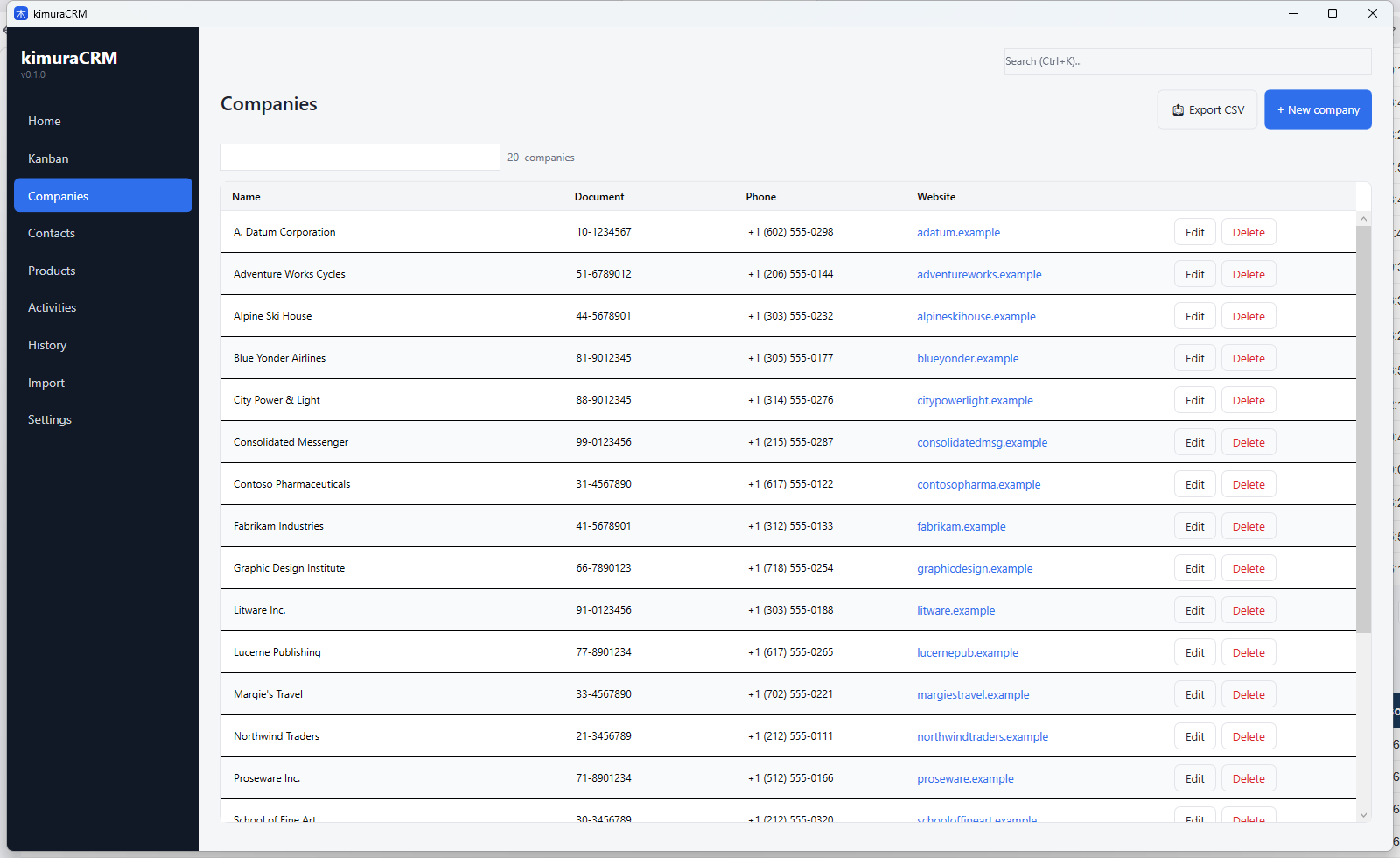Open Settings from the sidebar
1400x858 pixels.
(x=49, y=419)
